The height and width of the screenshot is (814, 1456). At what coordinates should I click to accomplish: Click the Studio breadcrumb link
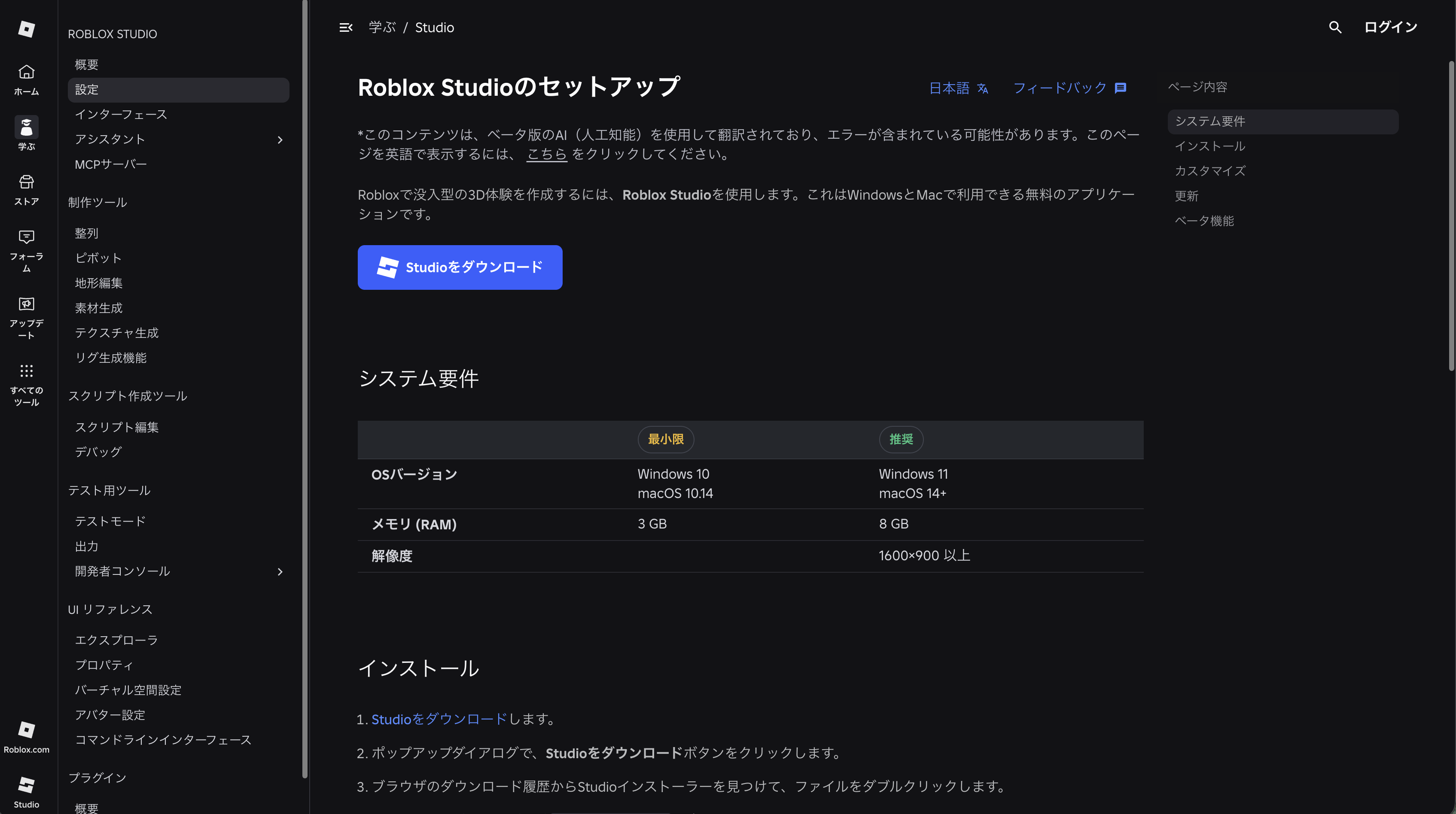pyautogui.click(x=435, y=27)
